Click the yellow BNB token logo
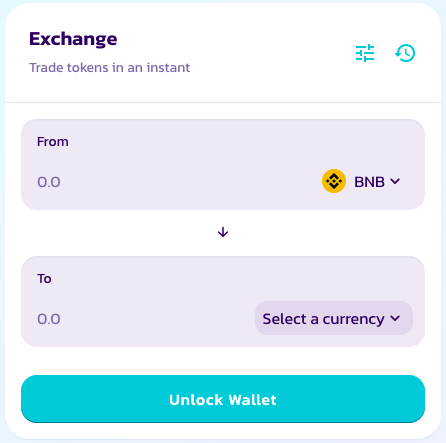This screenshot has width=446, height=443. click(x=334, y=181)
